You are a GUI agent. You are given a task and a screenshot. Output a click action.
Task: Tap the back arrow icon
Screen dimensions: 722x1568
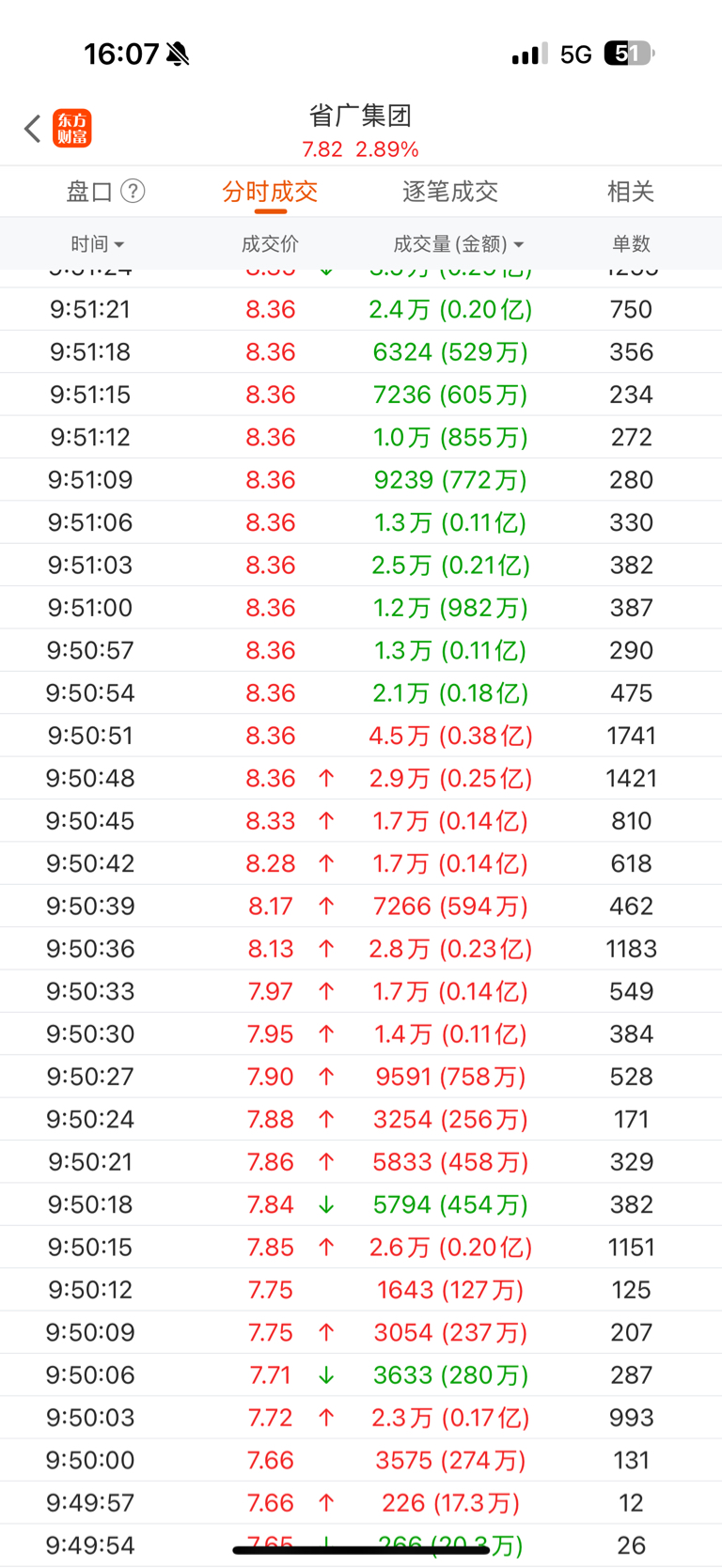33,129
